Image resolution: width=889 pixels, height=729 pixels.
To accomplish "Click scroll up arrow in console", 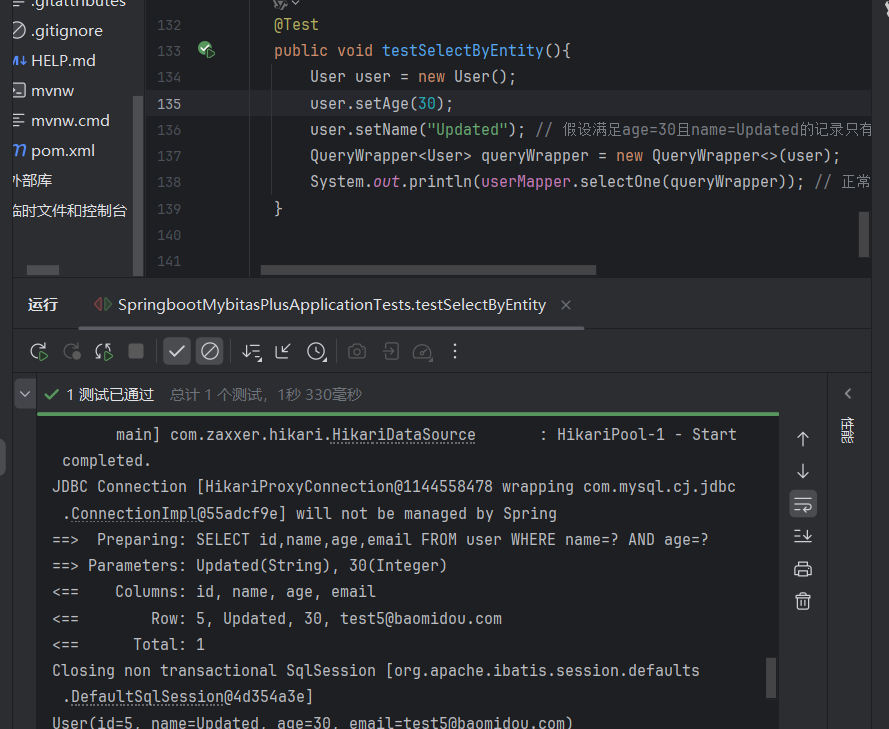I will click(803, 439).
